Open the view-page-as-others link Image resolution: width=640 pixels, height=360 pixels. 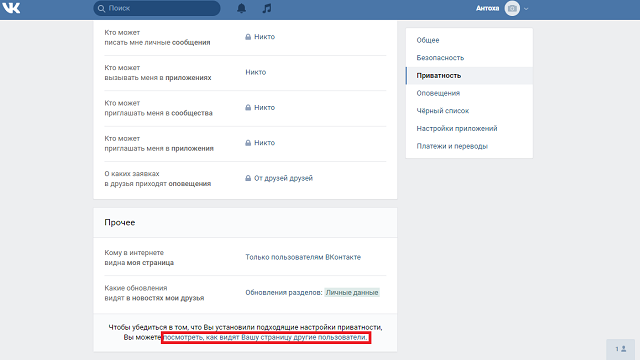(x=265, y=337)
